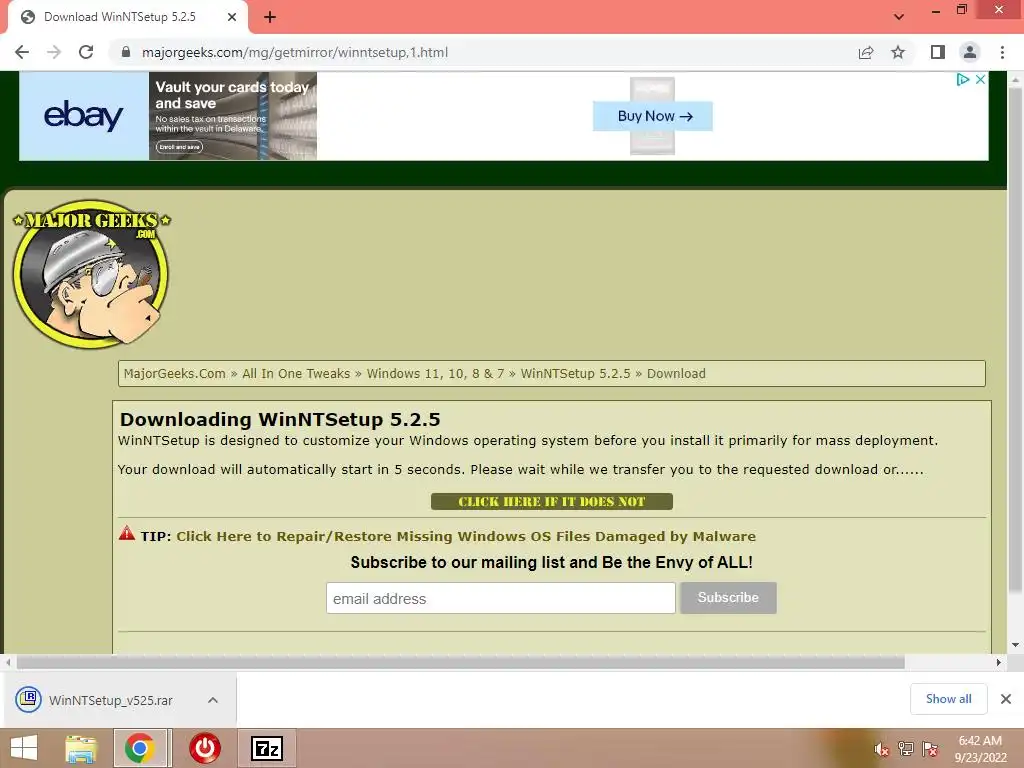Open Chrome three-dot menu
1024x768 pixels.
(1002, 52)
